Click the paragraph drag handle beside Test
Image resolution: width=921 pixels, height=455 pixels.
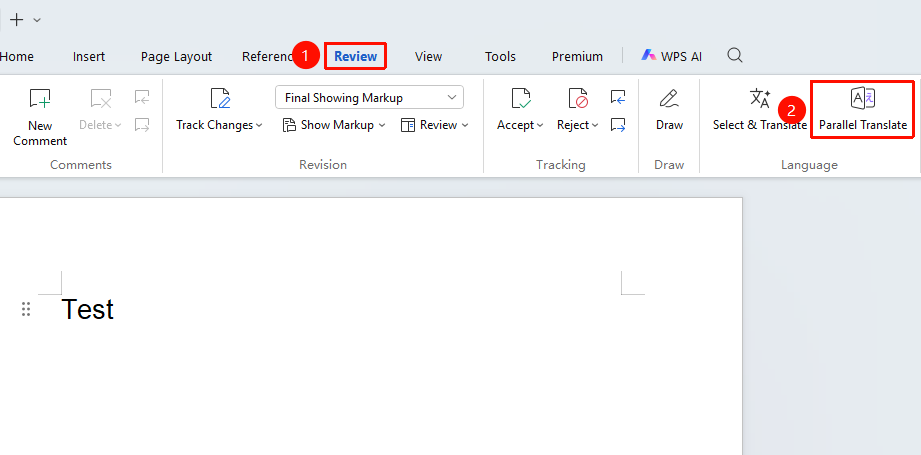(x=26, y=309)
